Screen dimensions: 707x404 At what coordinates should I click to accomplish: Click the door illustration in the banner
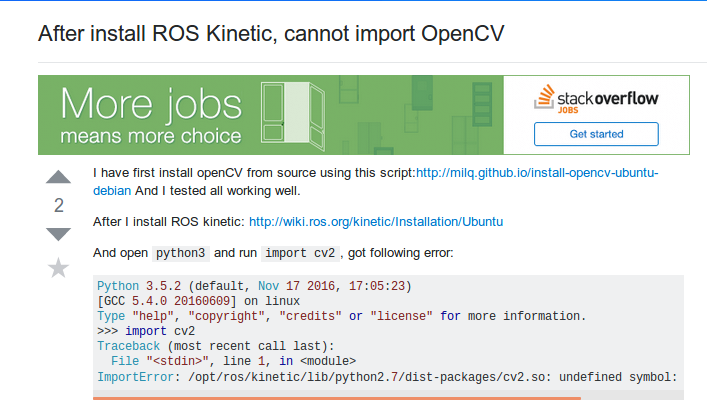[x=293, y=115]
